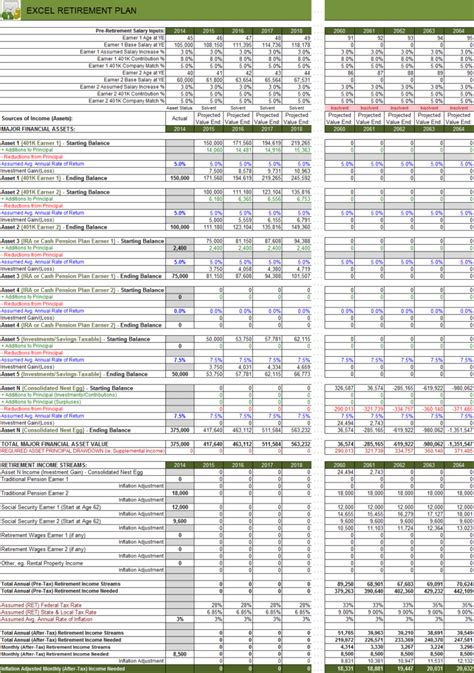Select Social Security Earner 1 (Start at Age 62)
Image resolution: width=474 pixels, height=673 pixels.
(51, 507)
